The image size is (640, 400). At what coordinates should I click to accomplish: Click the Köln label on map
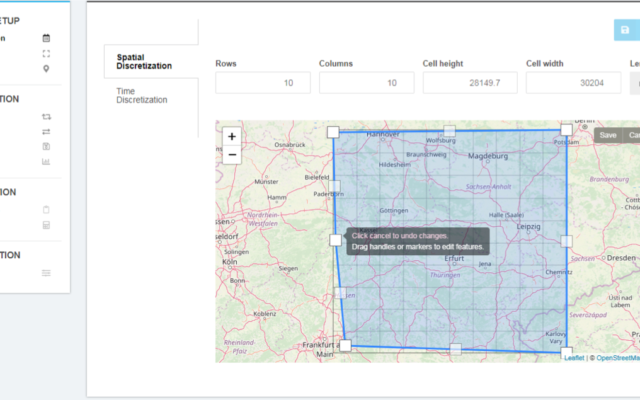pos(230,262)
